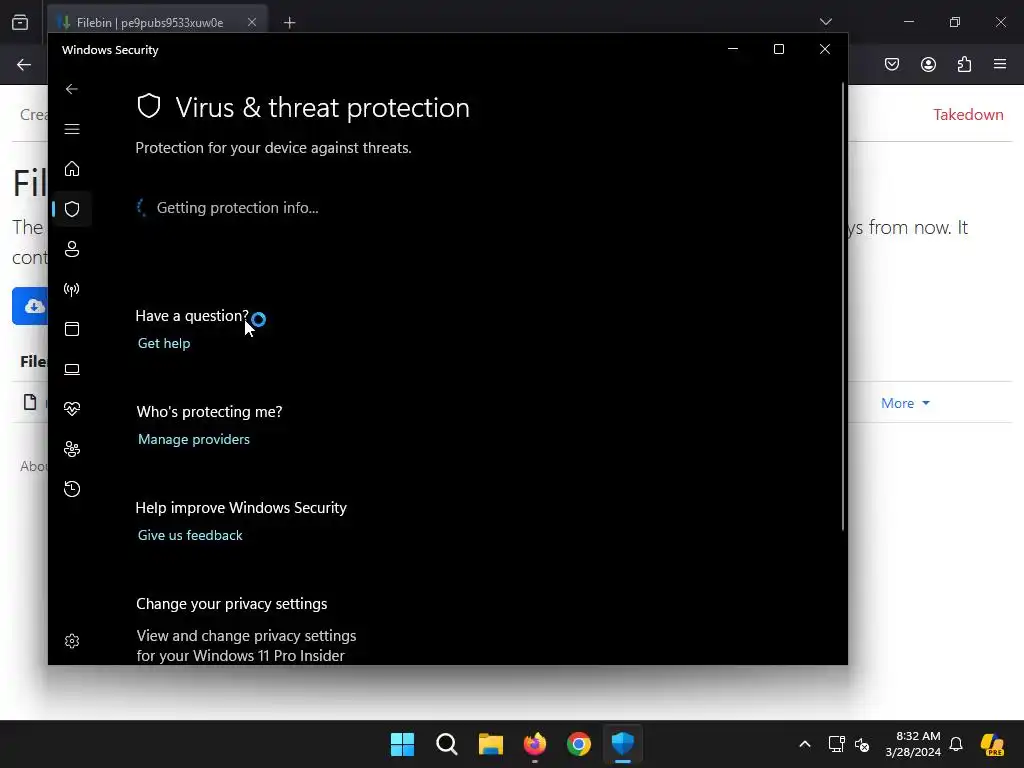Open the Firefox extensions icon
Screen dimensions: 1024x768
coord(964,64)
